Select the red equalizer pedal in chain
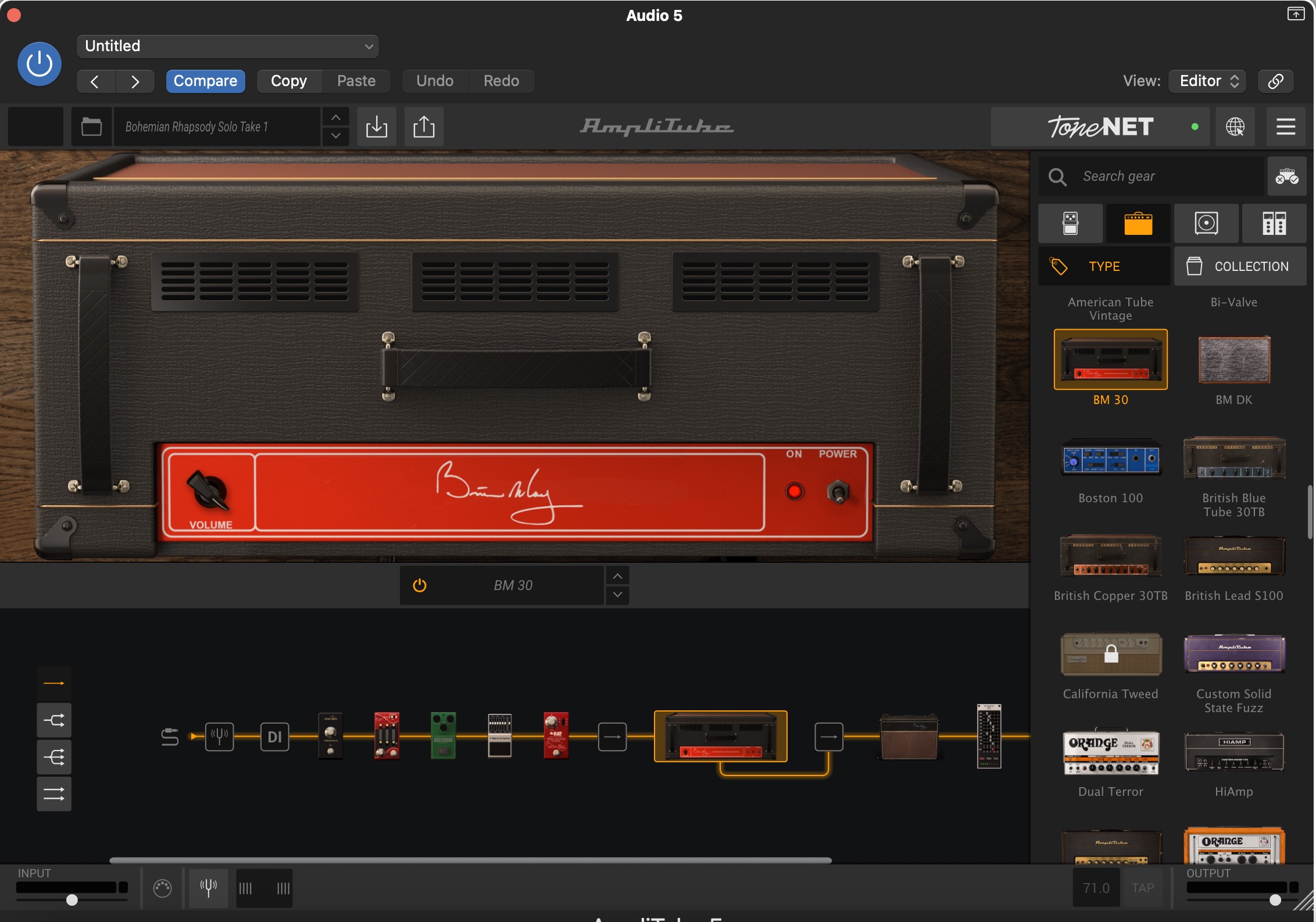This screenshot has height=922, width=1316. click(x=387, y=735)
